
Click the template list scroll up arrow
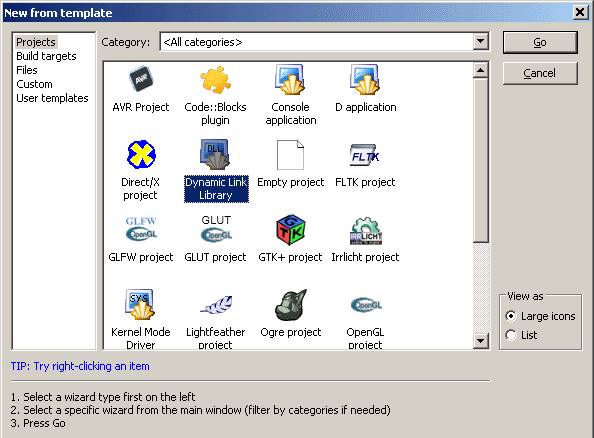point(480,70)
